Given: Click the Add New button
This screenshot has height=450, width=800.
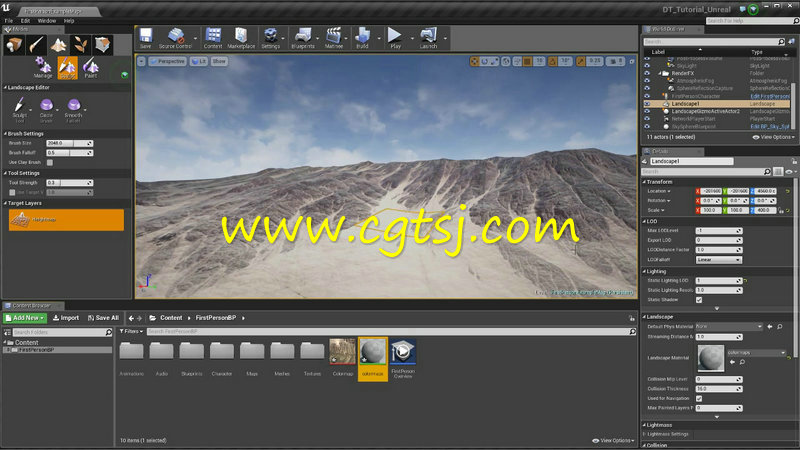Looking at the screenshot, I should 25,318.
